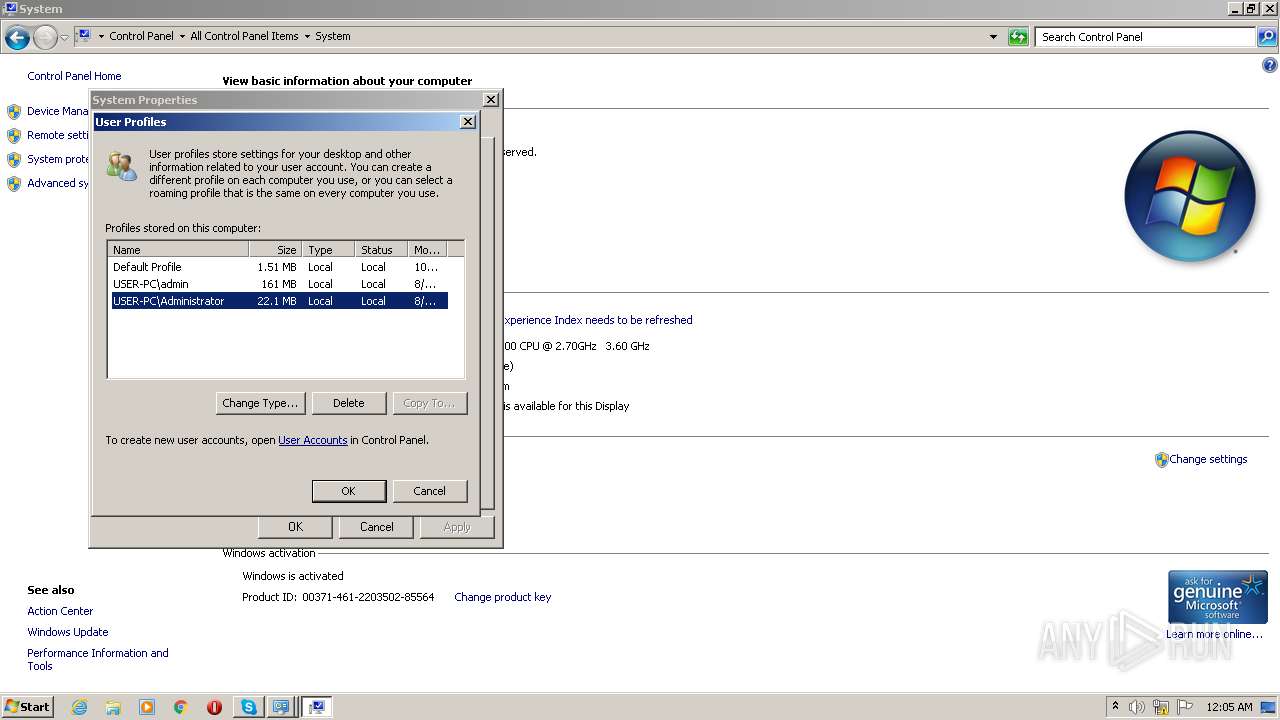Click the search magnifier icon

point(1266,37)
